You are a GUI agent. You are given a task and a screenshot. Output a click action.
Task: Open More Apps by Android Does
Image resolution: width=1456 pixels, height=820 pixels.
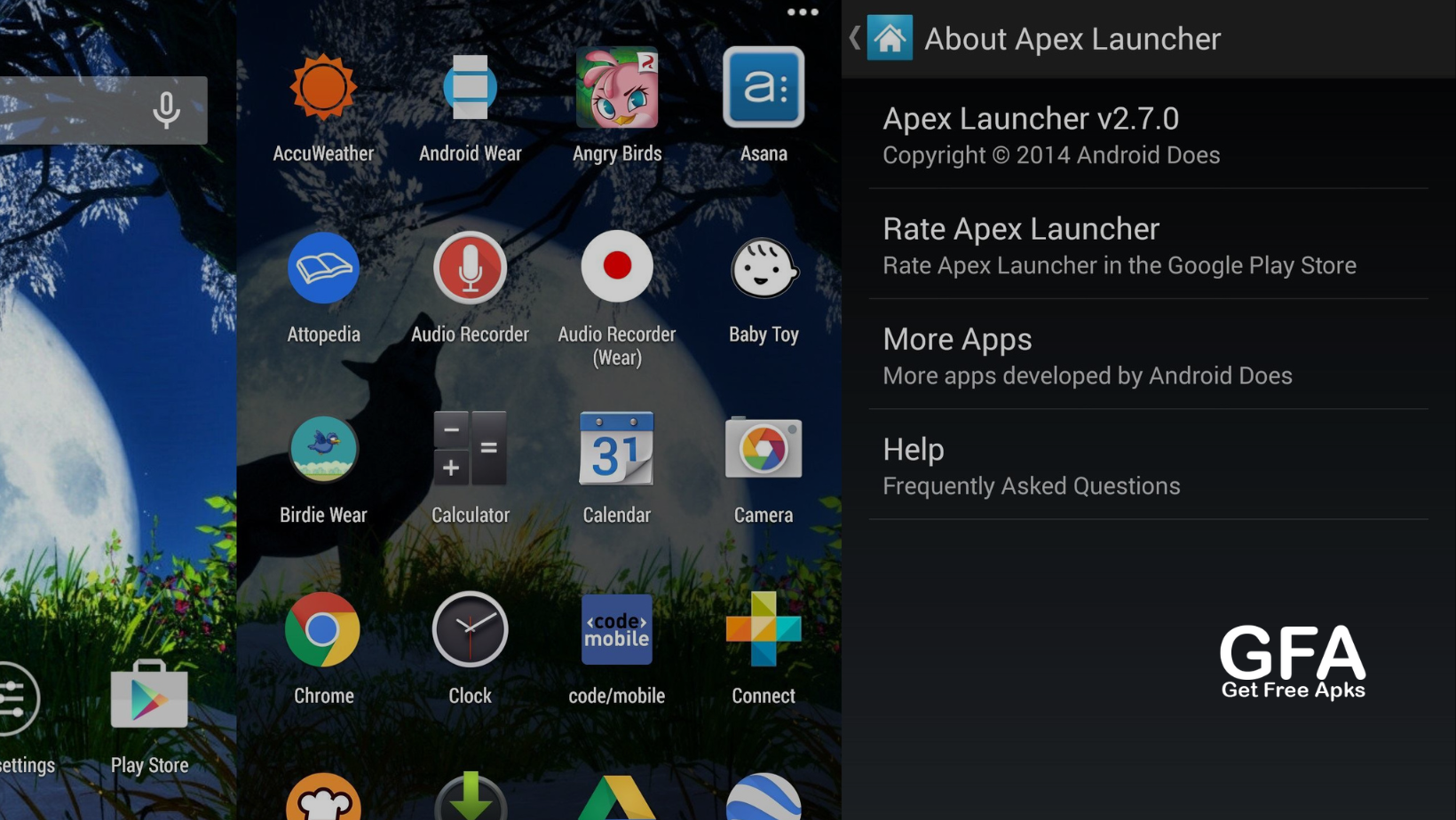(1149, 354)
